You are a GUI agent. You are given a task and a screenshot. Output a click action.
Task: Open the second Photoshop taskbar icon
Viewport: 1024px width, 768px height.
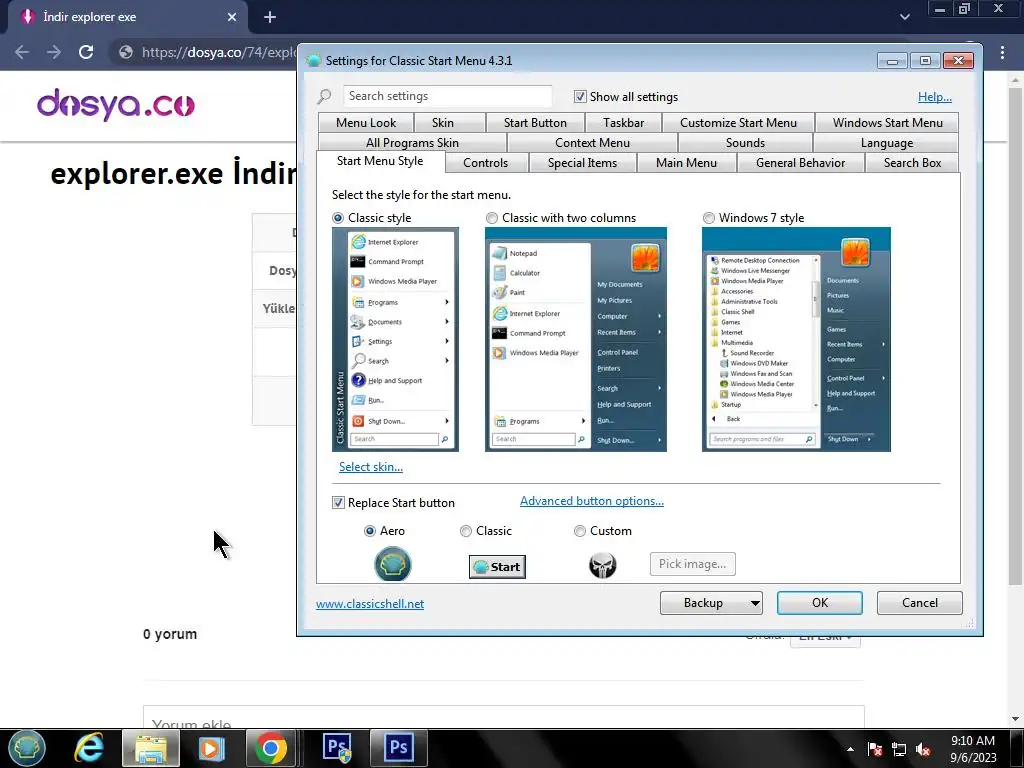(398, 748)
